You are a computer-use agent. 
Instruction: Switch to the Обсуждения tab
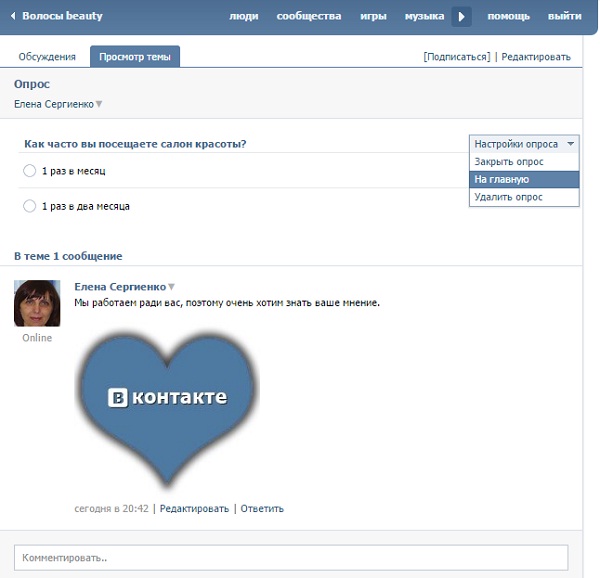point(47,57)
